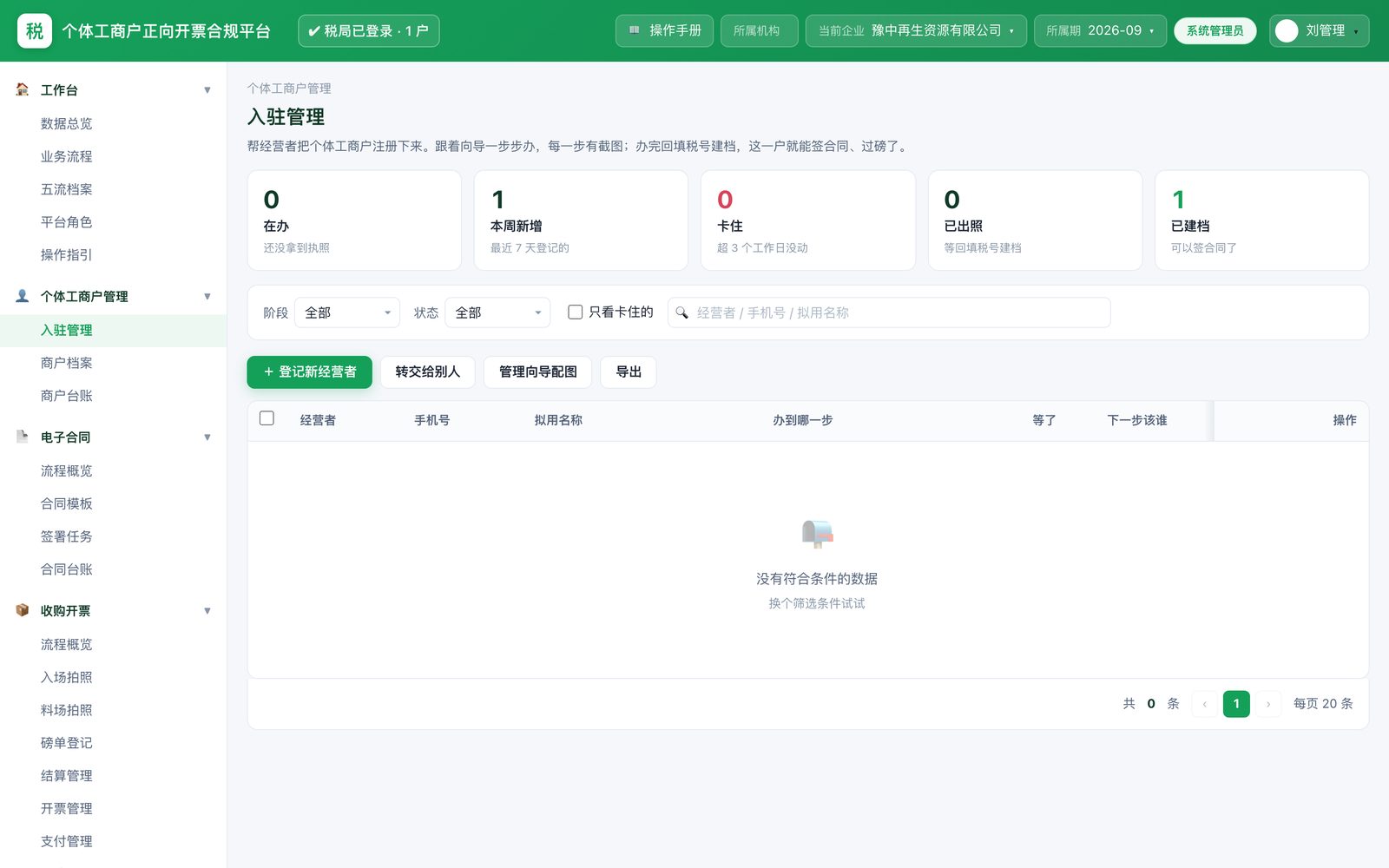Image resolution: width=1389 pixels, height=868 pixels.
Task: Click the 税局已登录 status badge
Action: tap(369, 30)
